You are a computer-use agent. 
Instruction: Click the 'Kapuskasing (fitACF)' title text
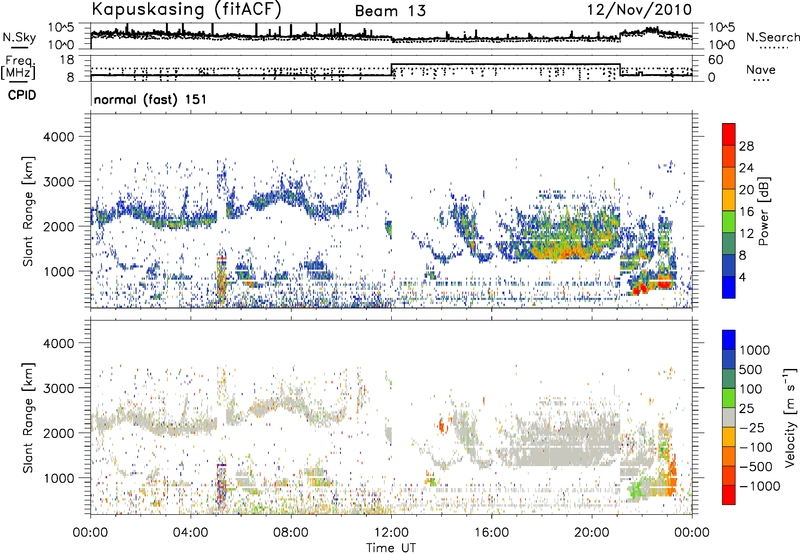coord(186,9)
